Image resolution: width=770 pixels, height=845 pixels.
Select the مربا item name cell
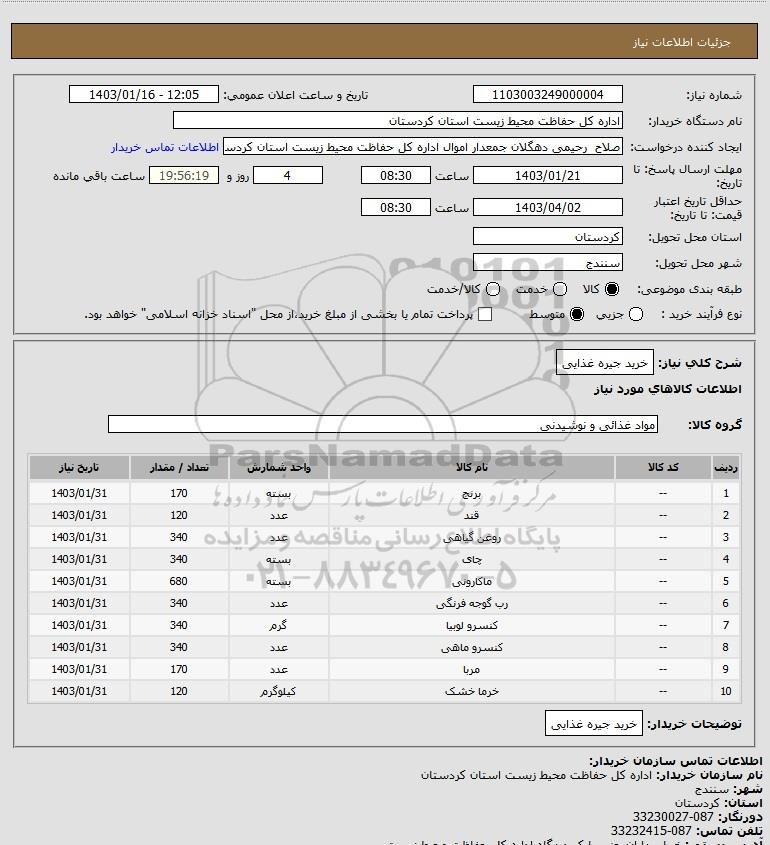(471, 669)
